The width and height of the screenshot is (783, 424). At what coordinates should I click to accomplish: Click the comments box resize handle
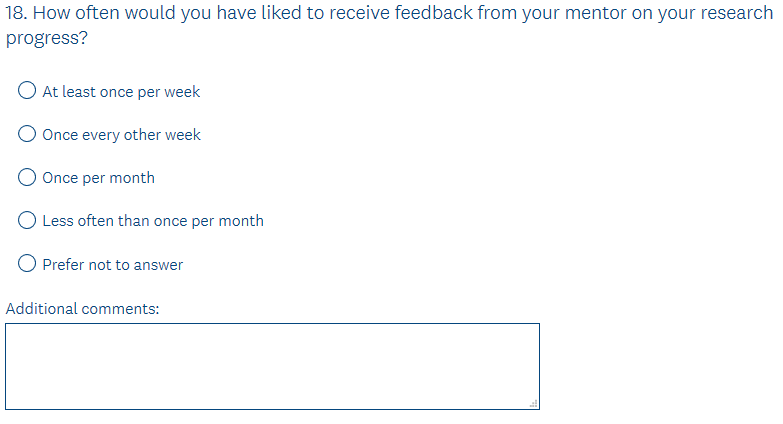534,404
